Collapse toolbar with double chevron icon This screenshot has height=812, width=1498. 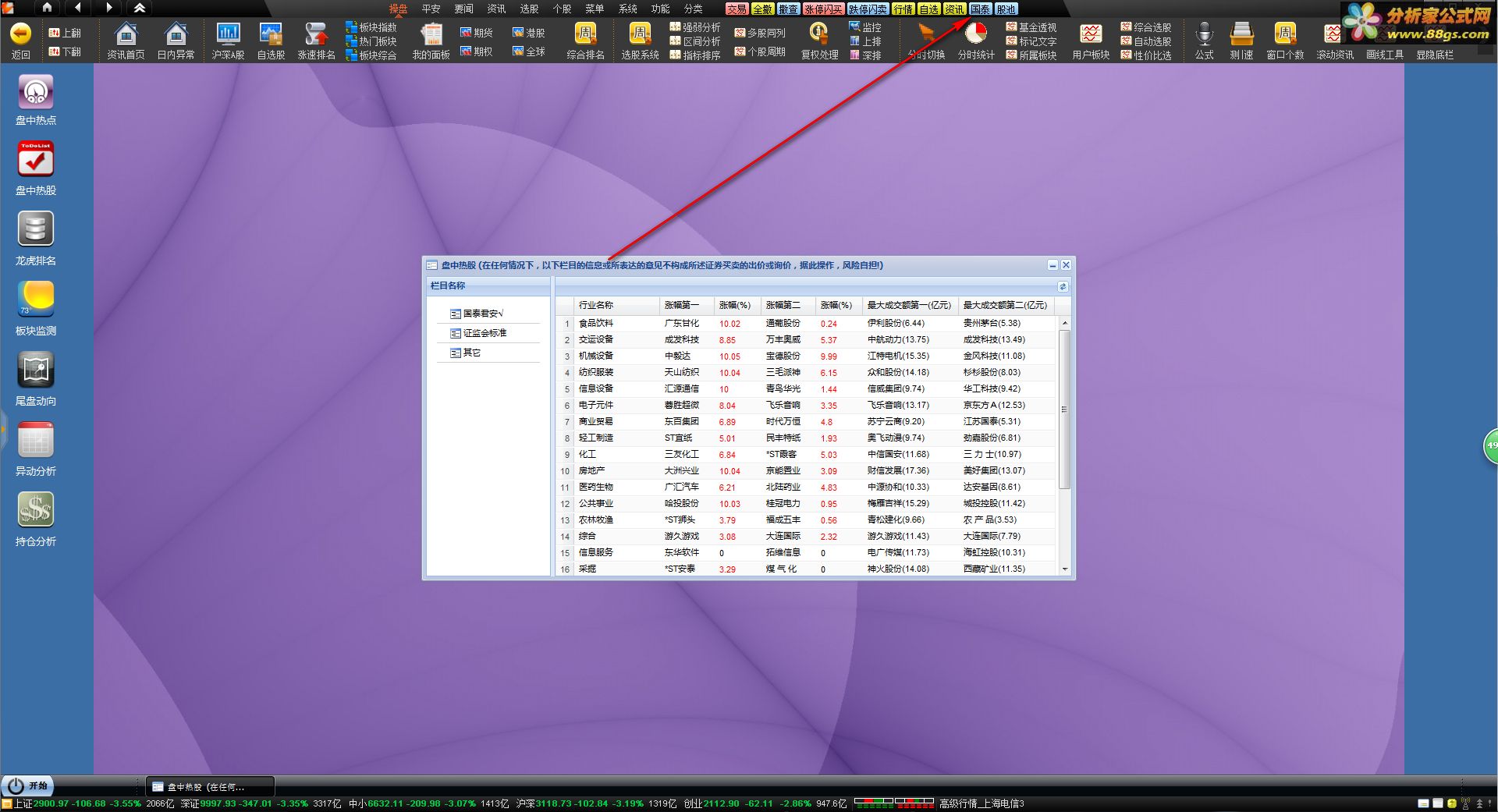[140, 8]
